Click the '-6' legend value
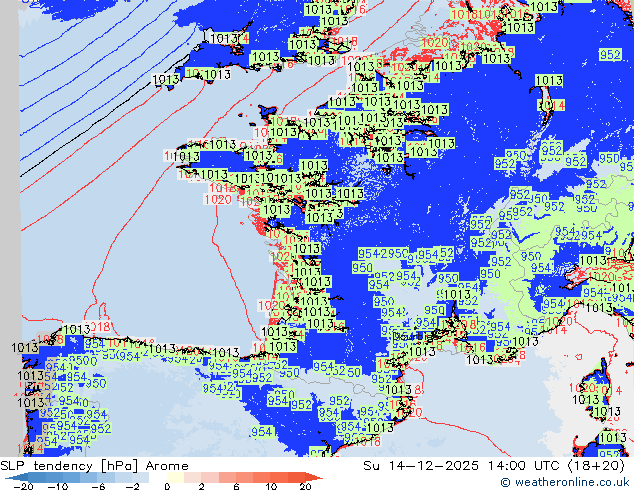 pyautogui.click(x=98, y=486)
